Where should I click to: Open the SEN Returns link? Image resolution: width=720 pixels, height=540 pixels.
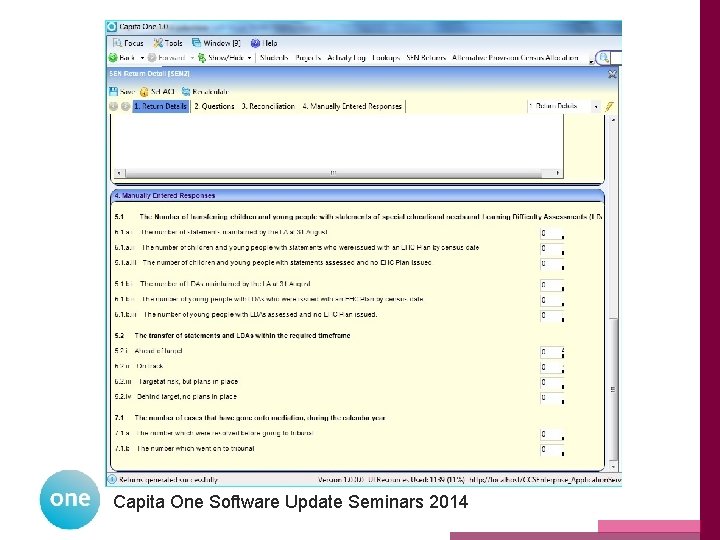(426, 58)
